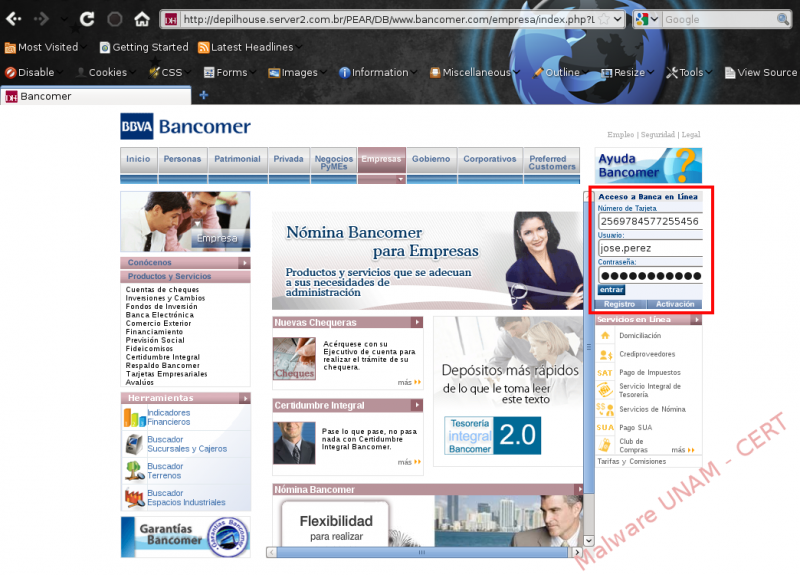Open the Outline toolbar menu

pos(561,72)
